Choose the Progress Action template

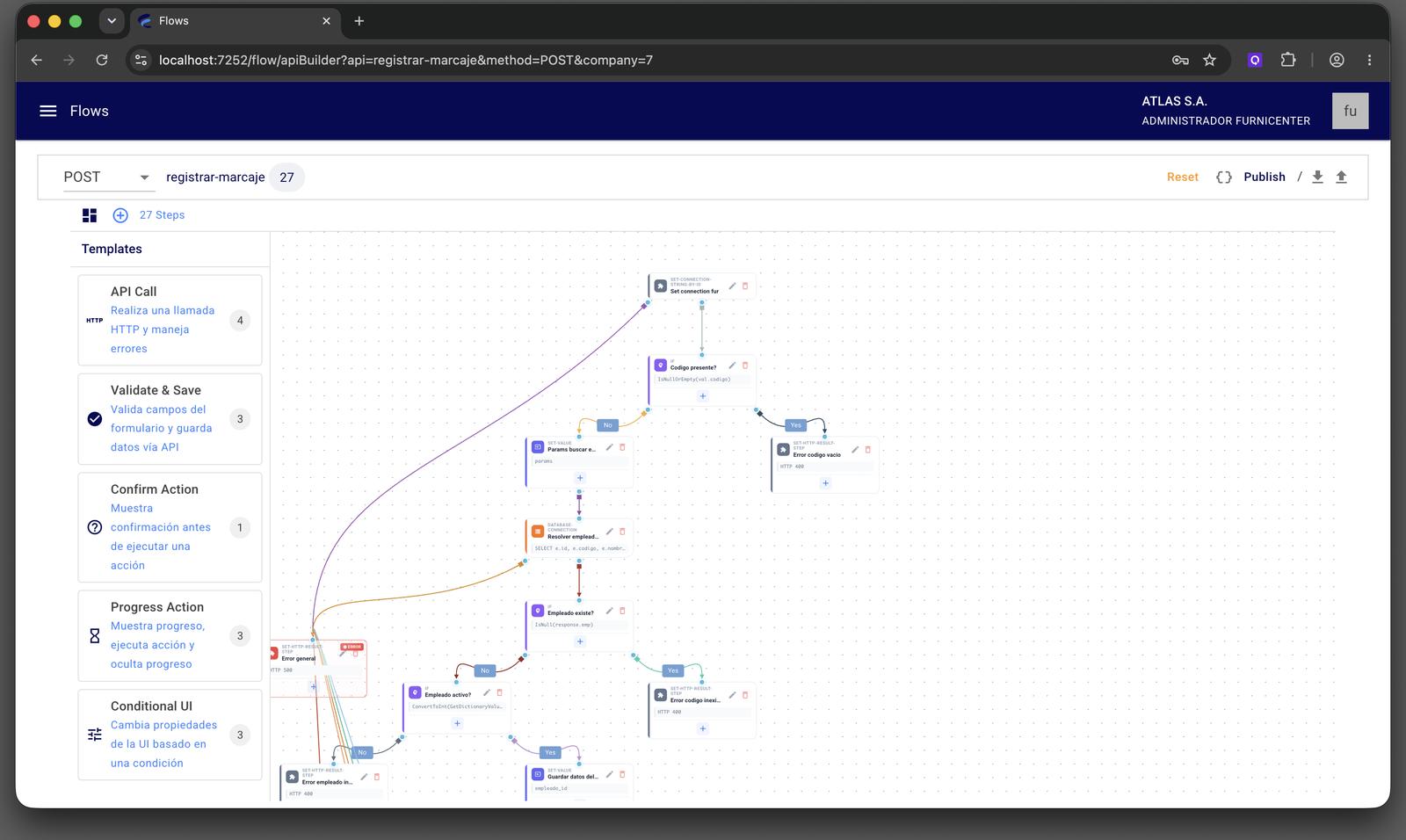point(170,635)
